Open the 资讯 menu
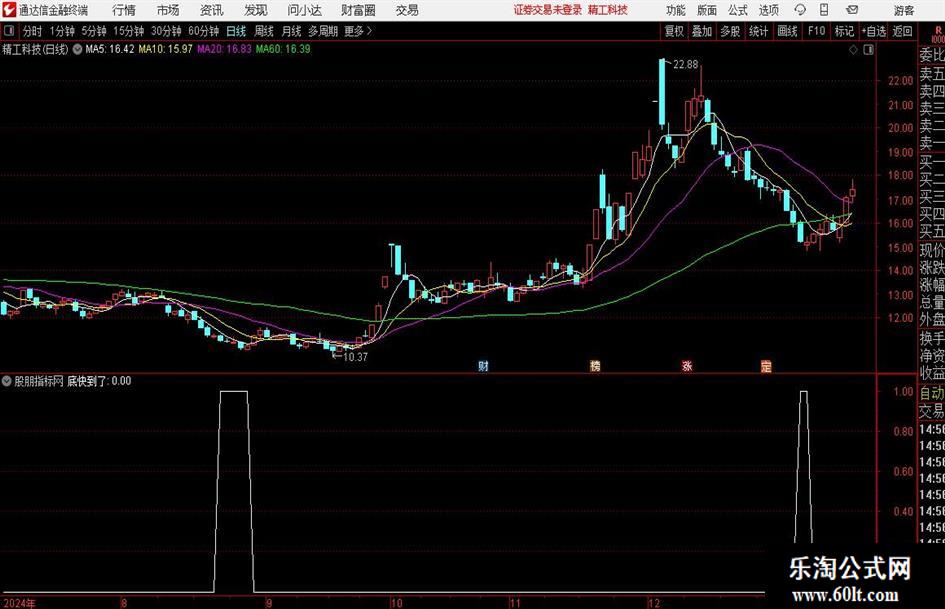Image resolution: width=945 pixels, height=609 pixels. (x=212, y=10)
